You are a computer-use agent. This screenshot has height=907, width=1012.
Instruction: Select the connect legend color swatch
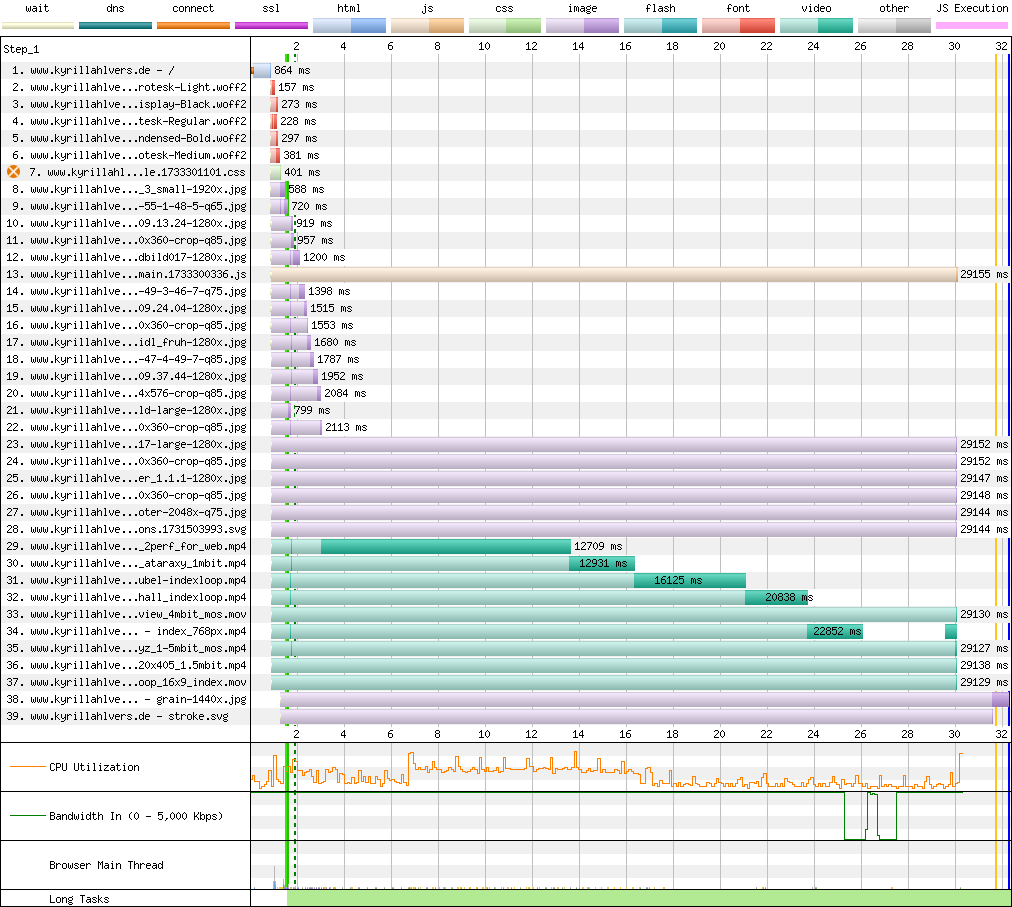click(194, 26)
